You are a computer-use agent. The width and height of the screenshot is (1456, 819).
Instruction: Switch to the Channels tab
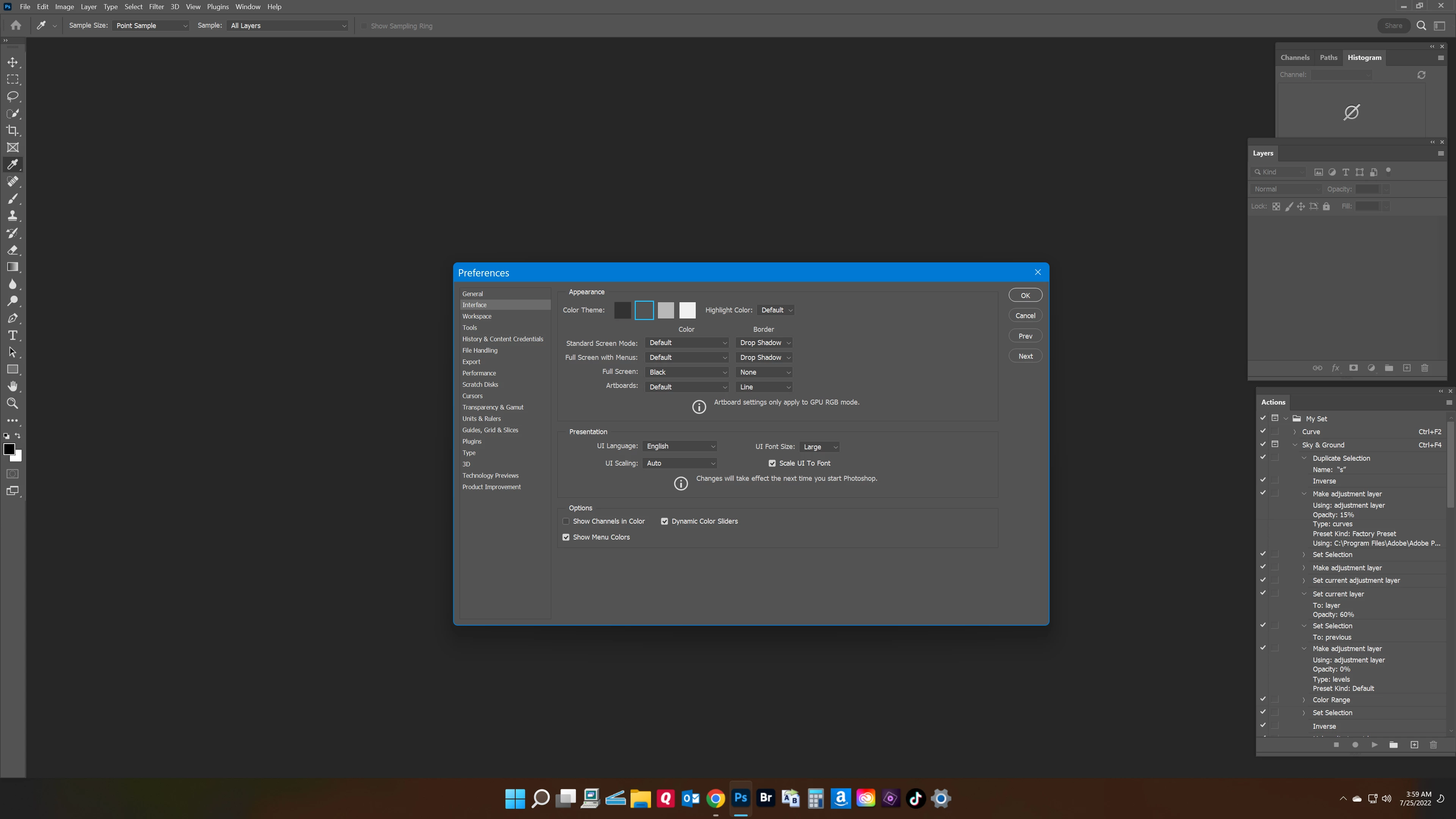(x=1294, y=57)
